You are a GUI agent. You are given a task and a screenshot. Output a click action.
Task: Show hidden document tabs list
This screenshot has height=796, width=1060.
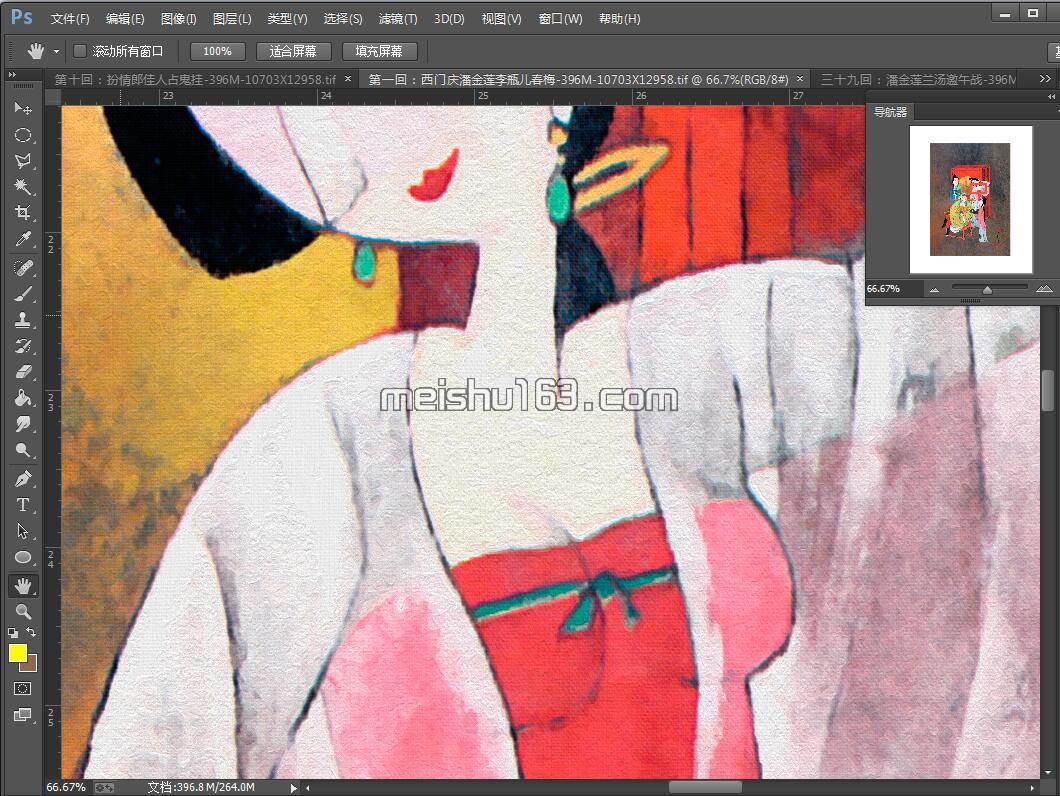coord(1045,79)
